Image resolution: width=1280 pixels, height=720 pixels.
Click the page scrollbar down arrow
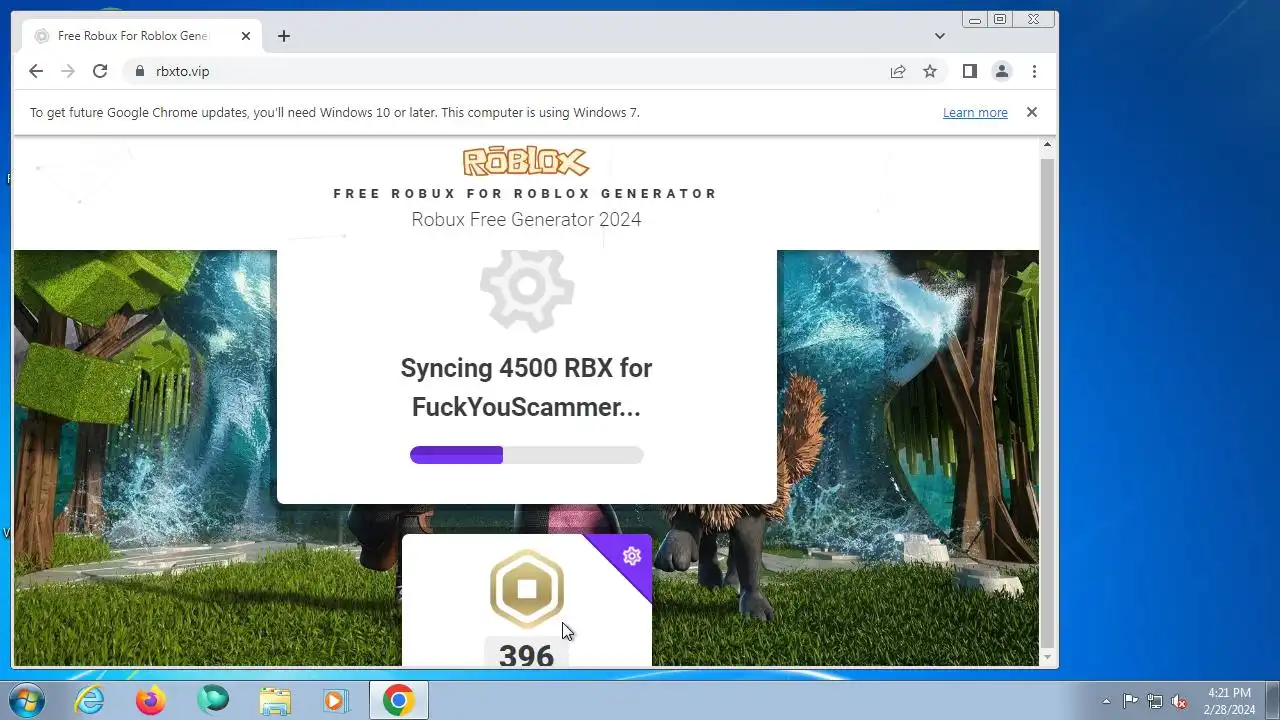point(1048,658)
